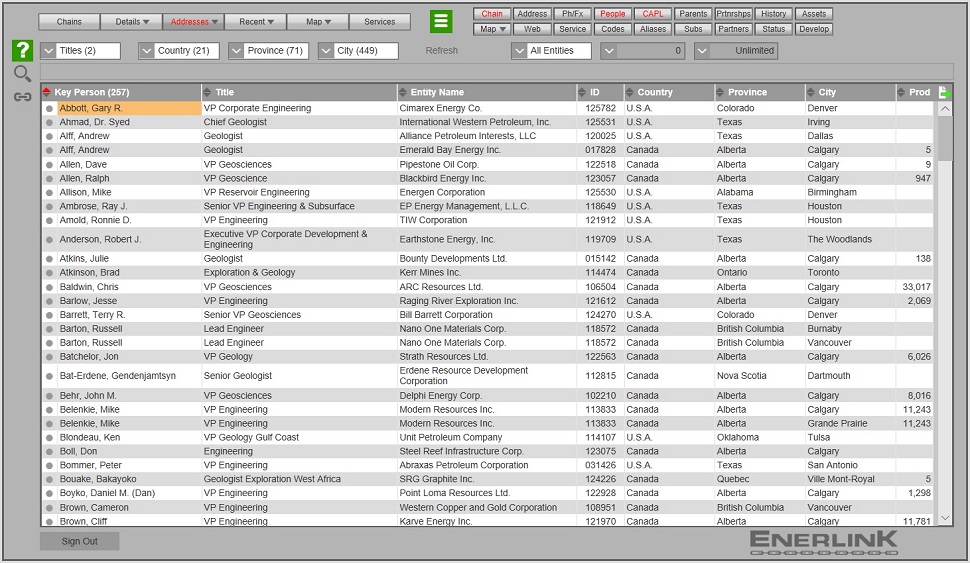Click the Refresh button
The width and height of the screenshot is (970, 563).
(442, 51)
